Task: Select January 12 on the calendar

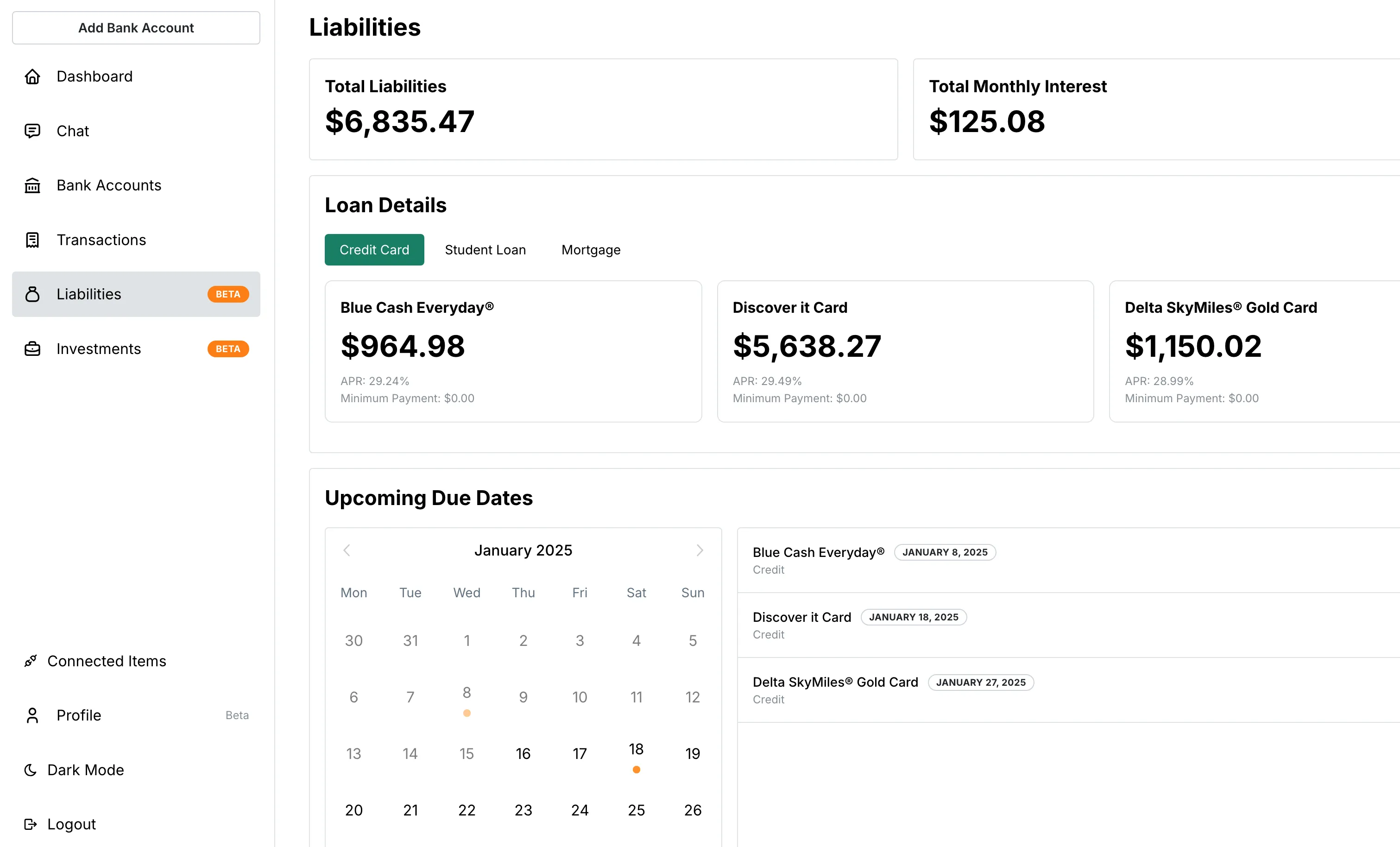Action: 692,697
